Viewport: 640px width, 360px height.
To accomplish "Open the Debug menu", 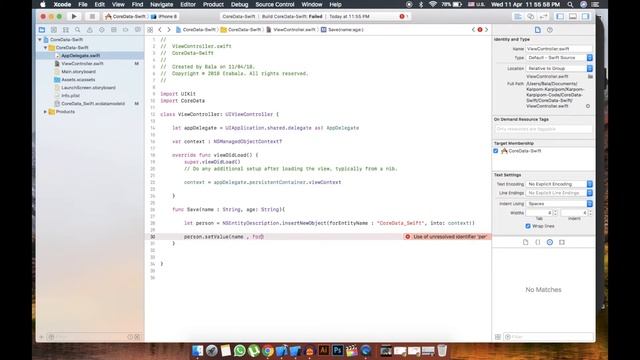I will pos(239,4).
